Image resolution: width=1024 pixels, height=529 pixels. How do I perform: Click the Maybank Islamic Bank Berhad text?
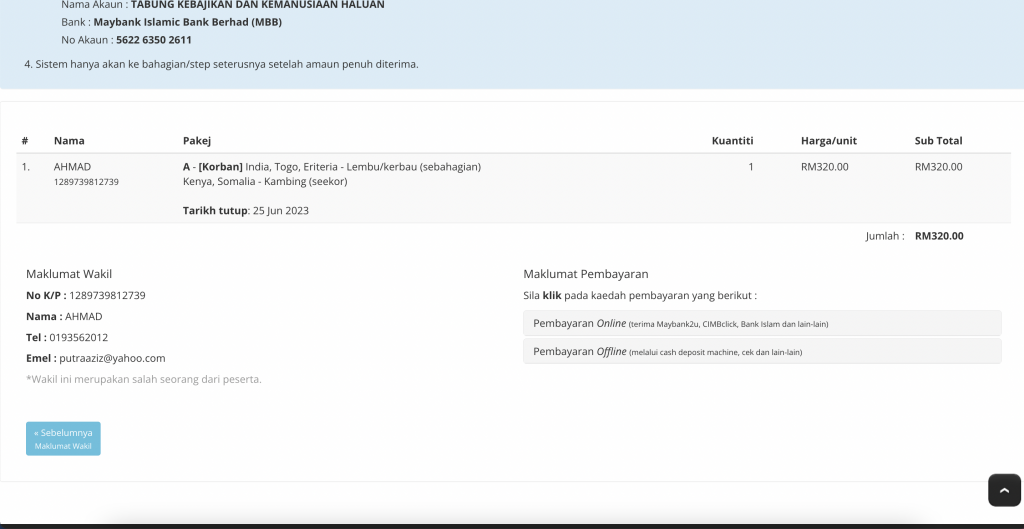coord(187,22)
